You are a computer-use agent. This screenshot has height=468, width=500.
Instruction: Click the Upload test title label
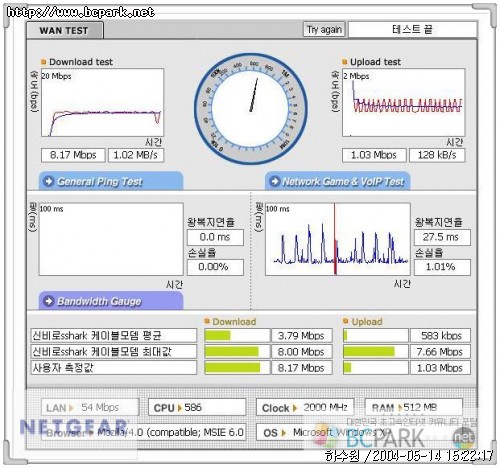(x=372, y=62)
